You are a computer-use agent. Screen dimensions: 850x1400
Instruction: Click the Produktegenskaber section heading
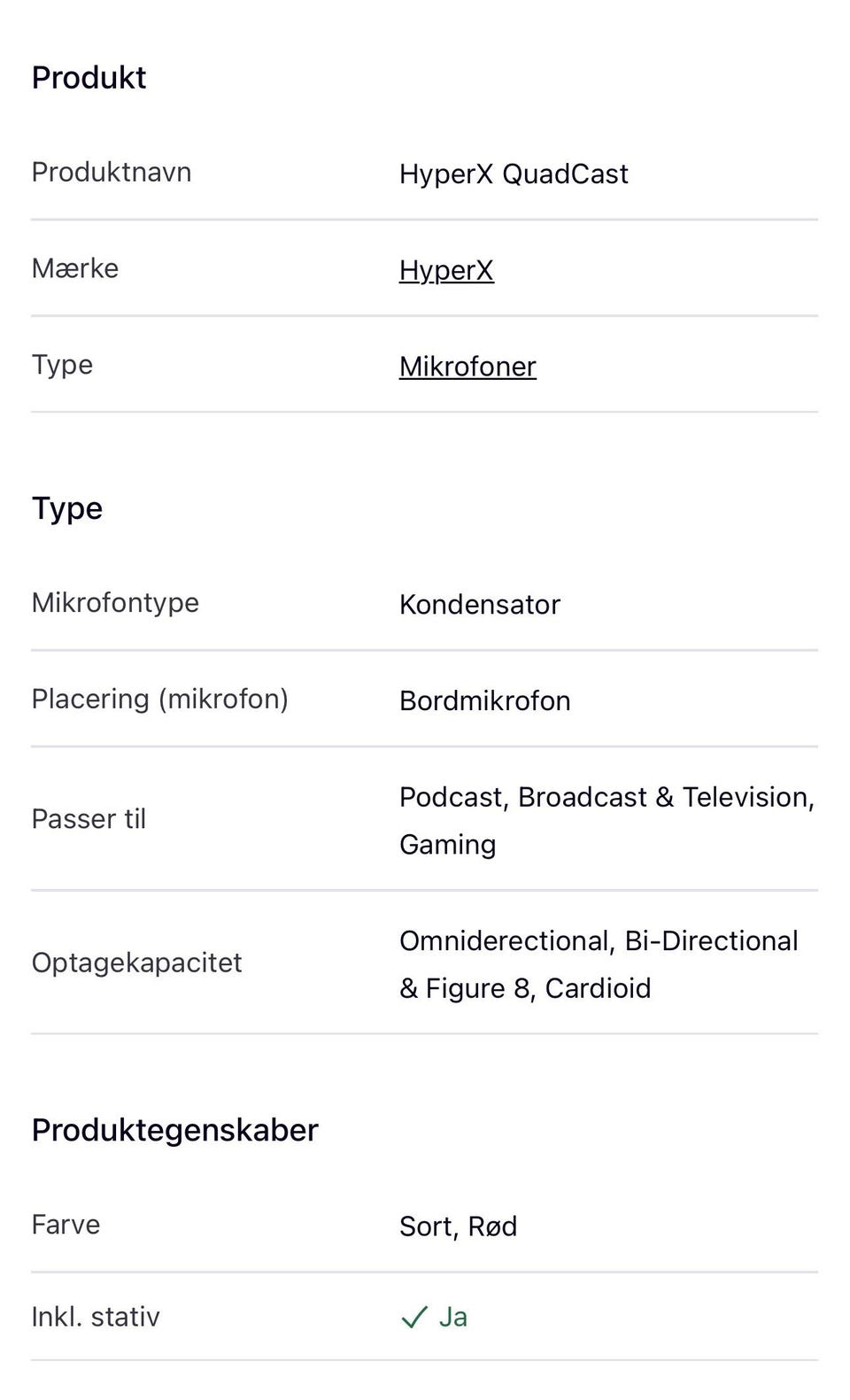pyautogui.click(x=174, y=1130)
